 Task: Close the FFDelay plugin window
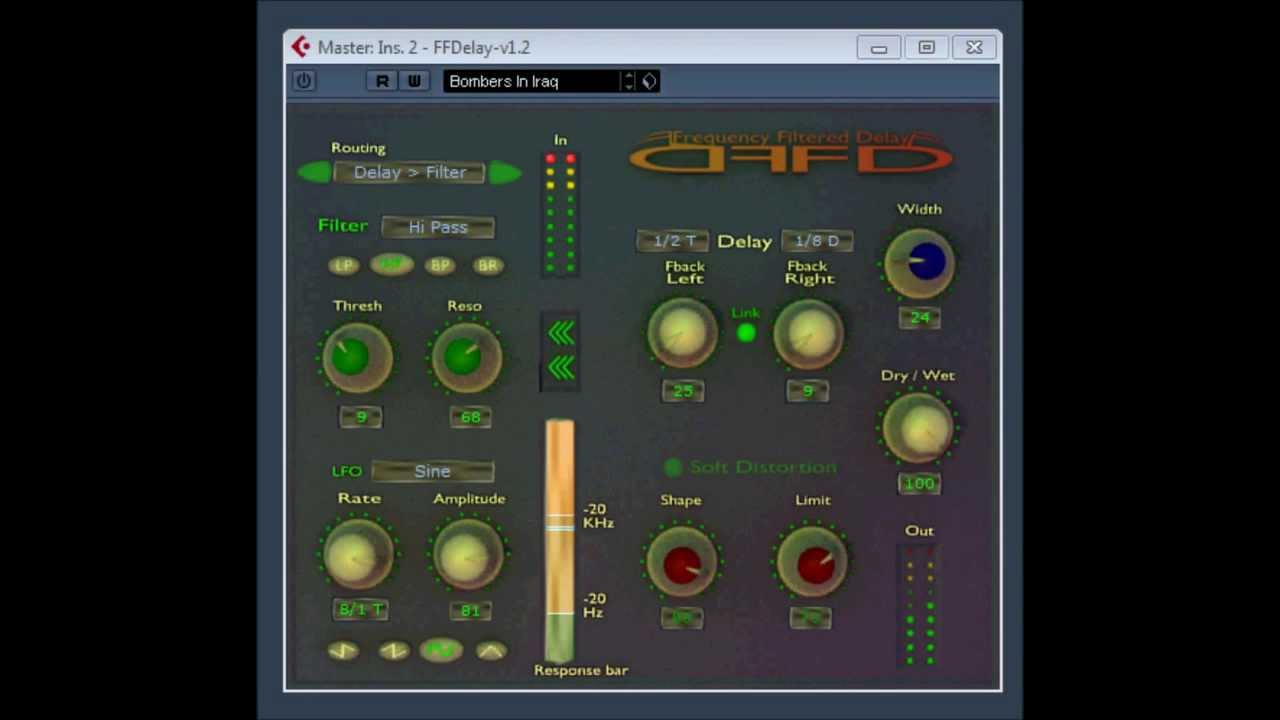coord(975,47)
